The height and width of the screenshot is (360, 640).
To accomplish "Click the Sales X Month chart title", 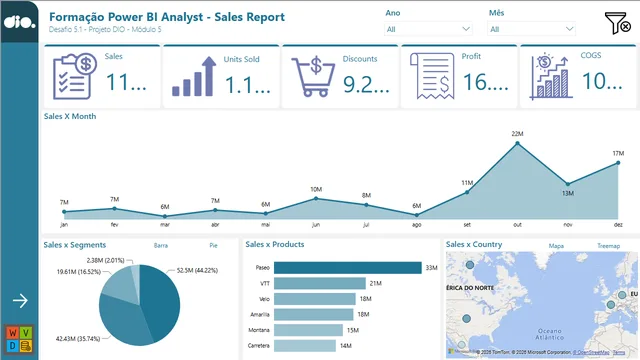I will click(x=70, y=116).
